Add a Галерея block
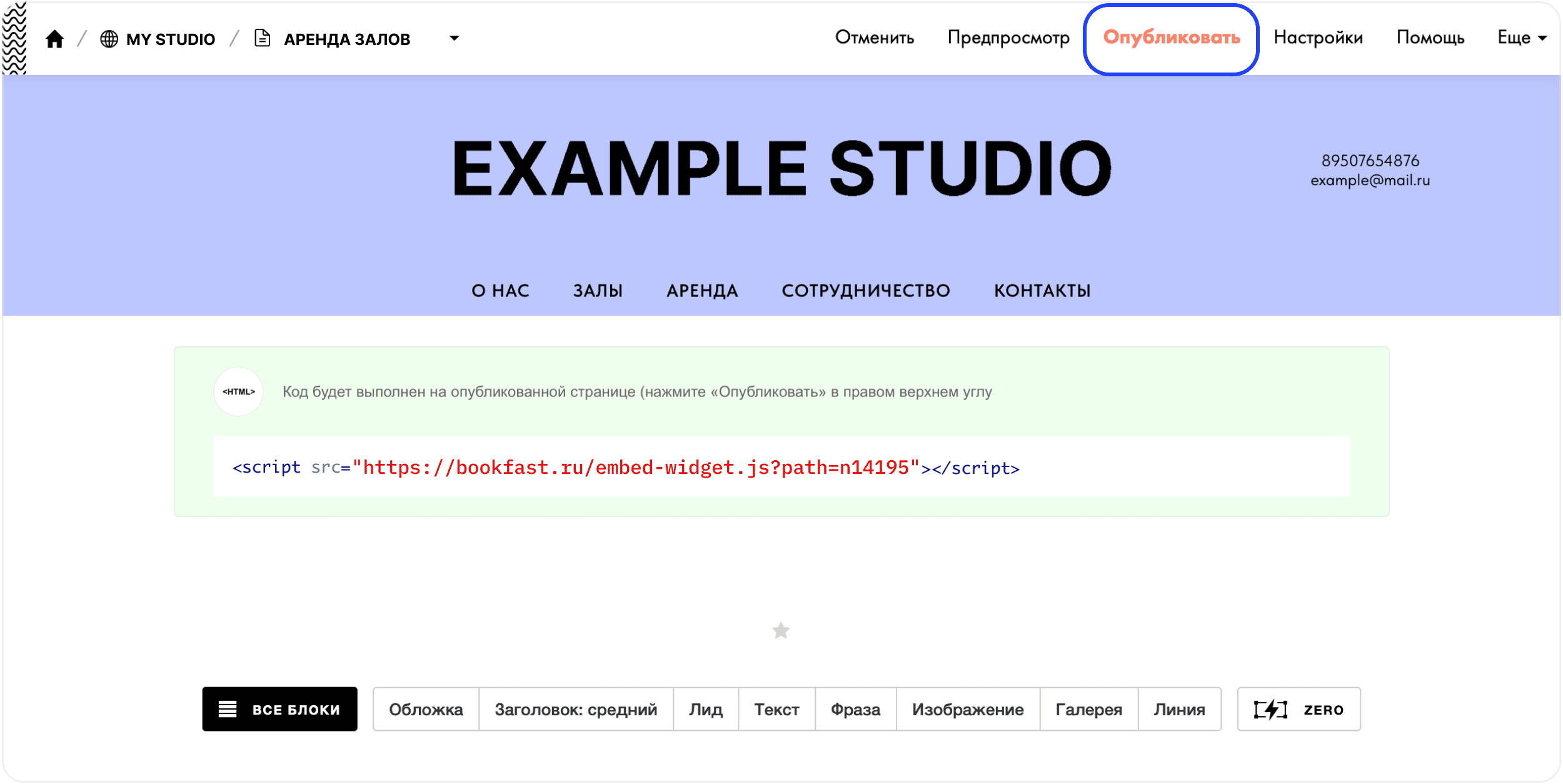This screenshot has width=1563, height=784. tap(1088, 710)
